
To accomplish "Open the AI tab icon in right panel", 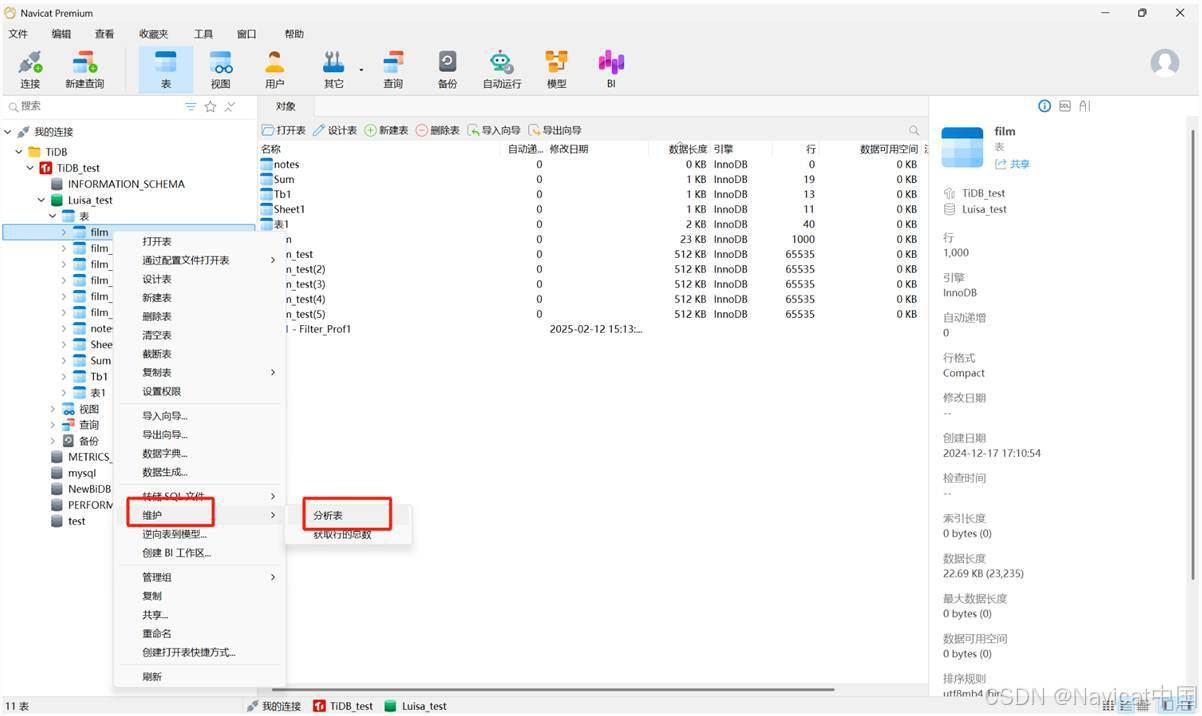I will coord(1085,105).
